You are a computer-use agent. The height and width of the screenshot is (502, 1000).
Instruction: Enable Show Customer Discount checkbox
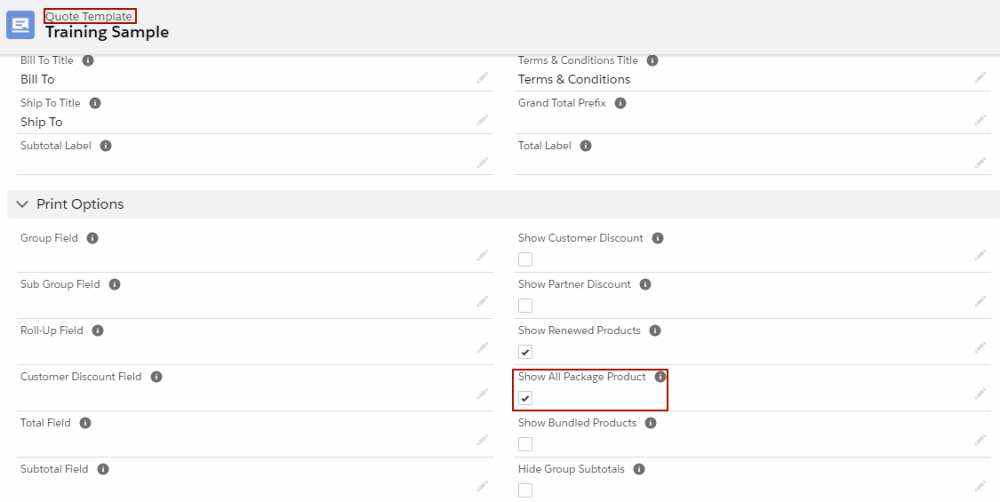525,260
